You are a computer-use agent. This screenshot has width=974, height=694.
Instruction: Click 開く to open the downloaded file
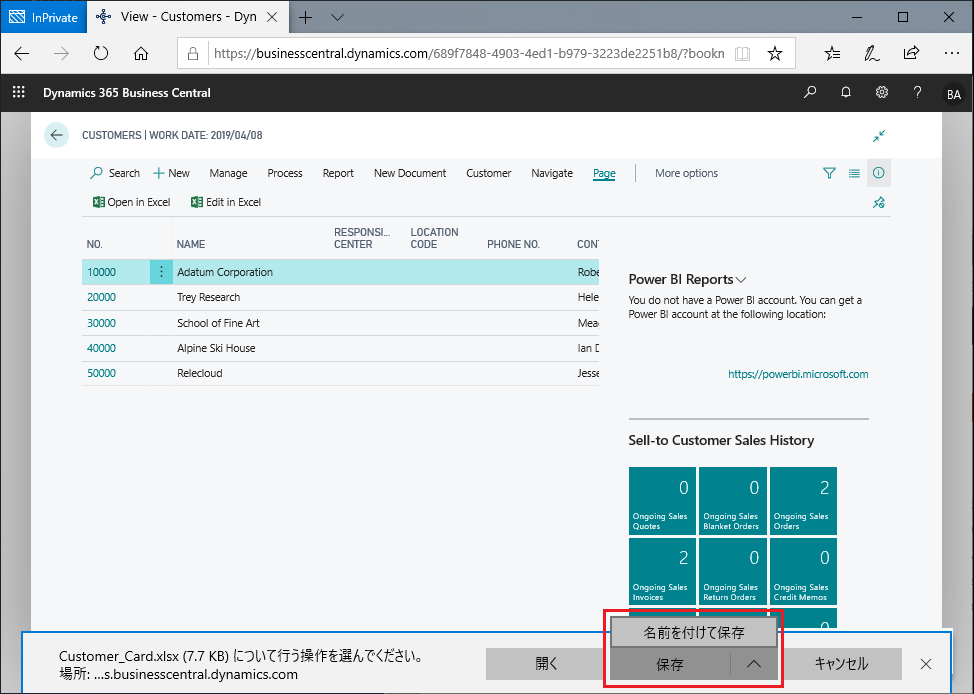pos(546,664)
